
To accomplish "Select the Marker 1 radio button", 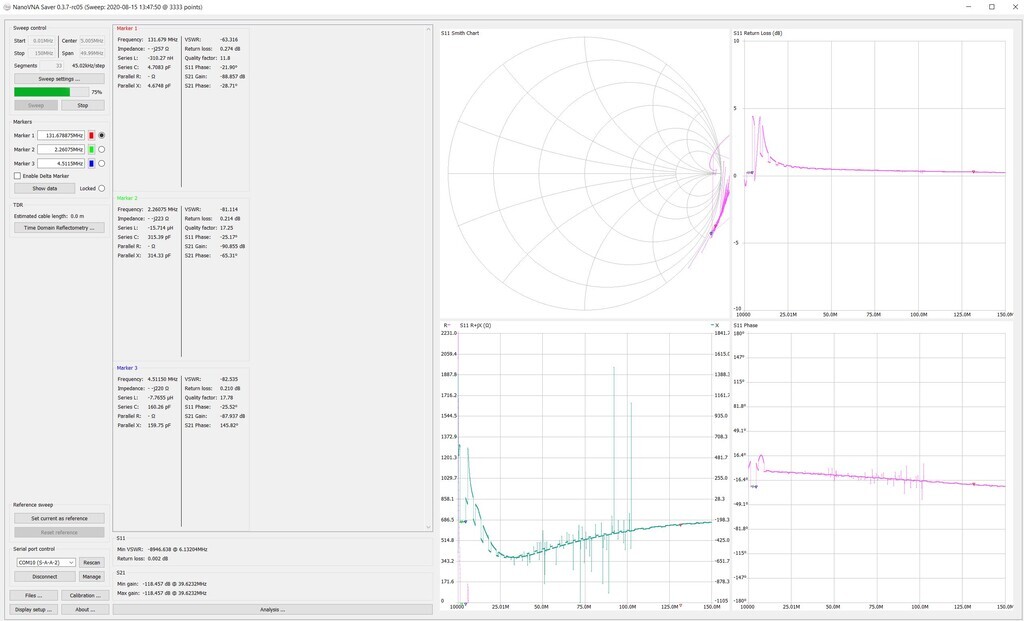I will (x=101, y=135).
